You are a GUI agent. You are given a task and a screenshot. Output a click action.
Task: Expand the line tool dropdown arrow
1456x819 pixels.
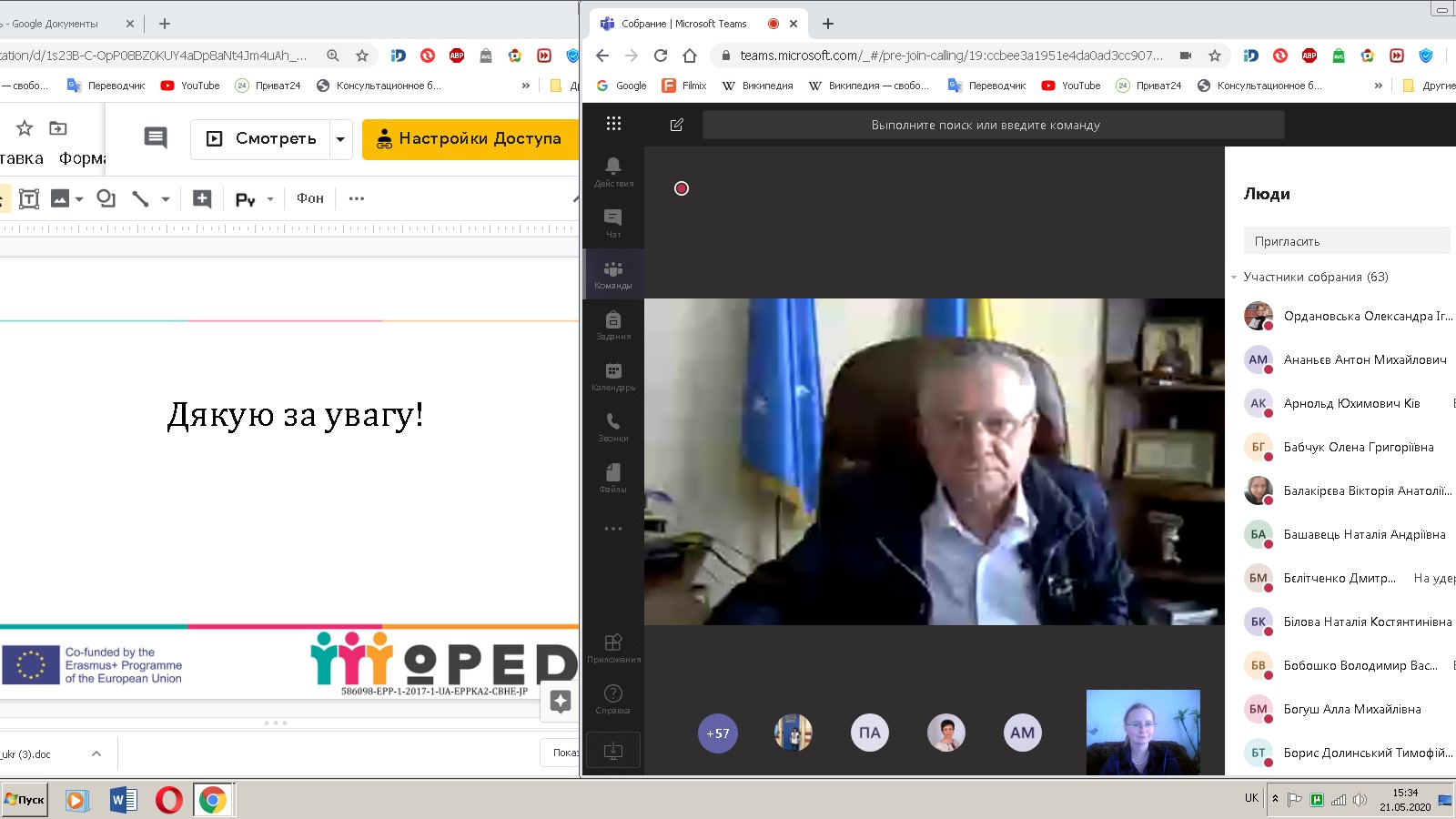coord(166,198)
